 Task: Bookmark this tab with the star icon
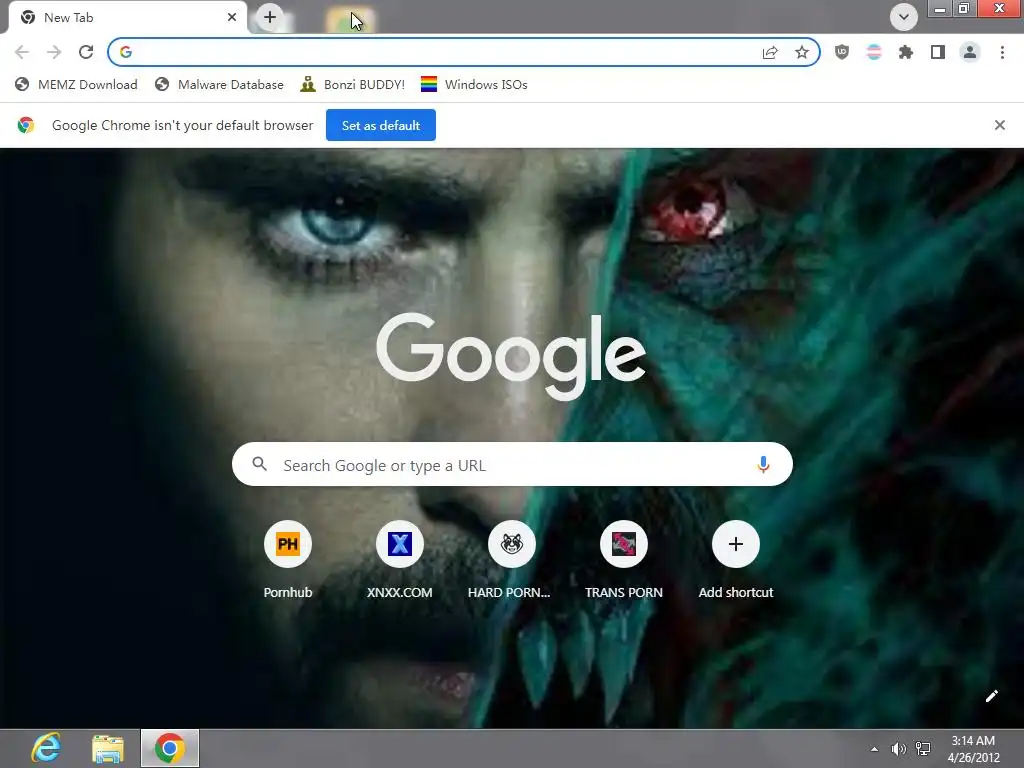[802, 52]
